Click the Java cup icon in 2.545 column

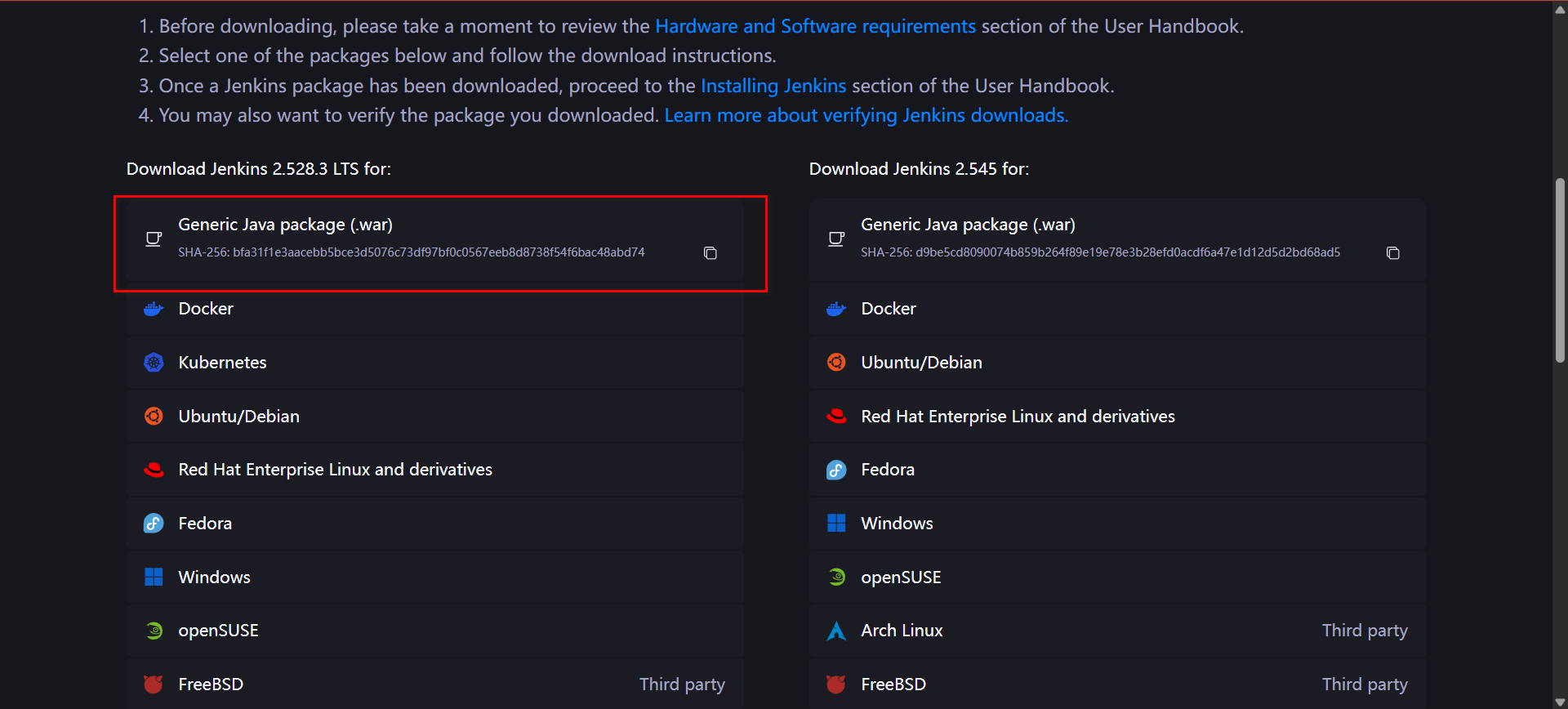[x=836, y=239]
